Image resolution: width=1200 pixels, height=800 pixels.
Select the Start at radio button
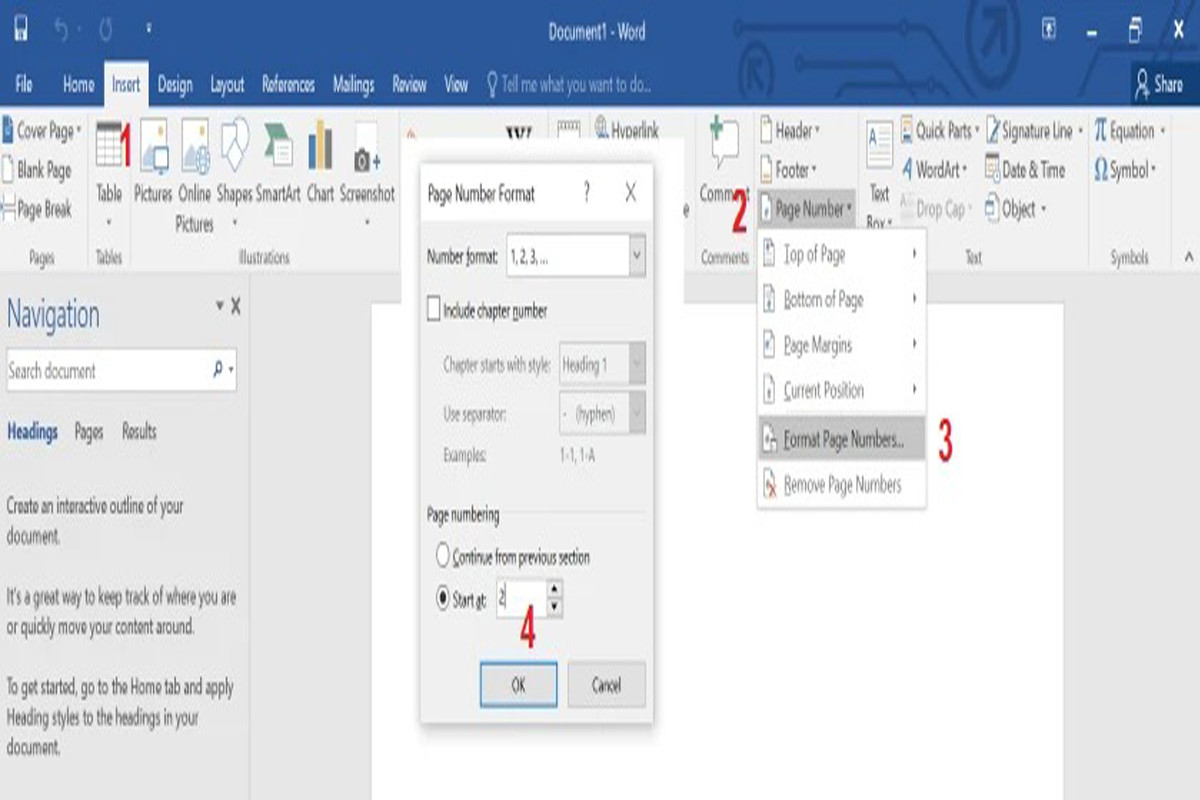[443, 599]
